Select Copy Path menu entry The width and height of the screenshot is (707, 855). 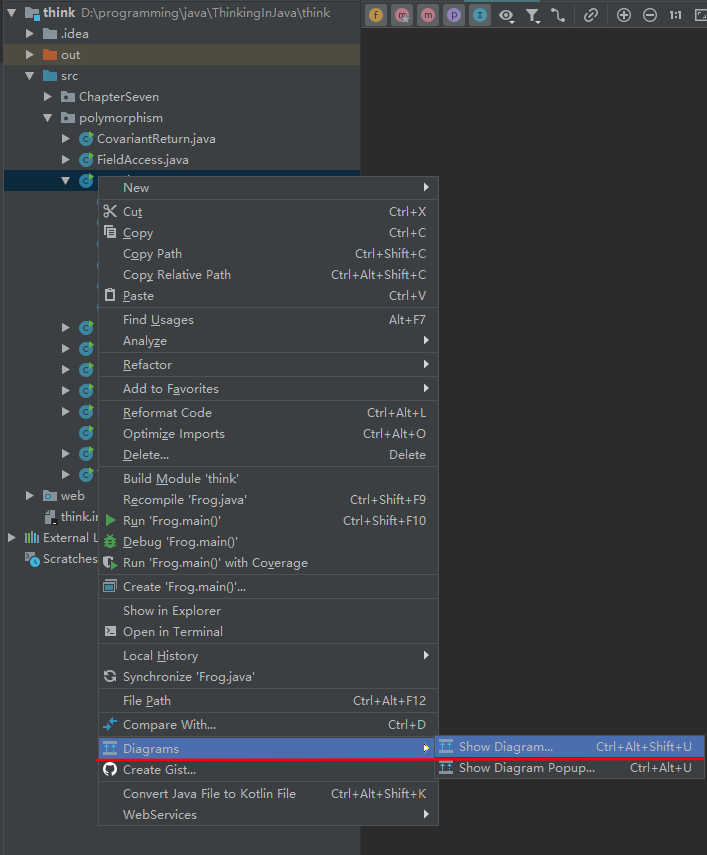click(x=268, y=254)
